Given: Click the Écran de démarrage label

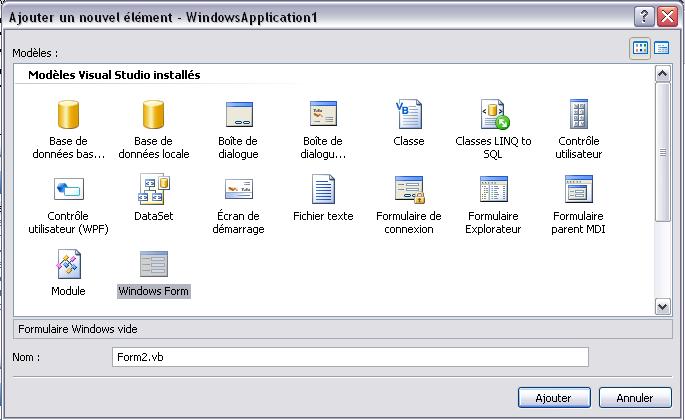Looking at the screenshot, I should 239,222.
